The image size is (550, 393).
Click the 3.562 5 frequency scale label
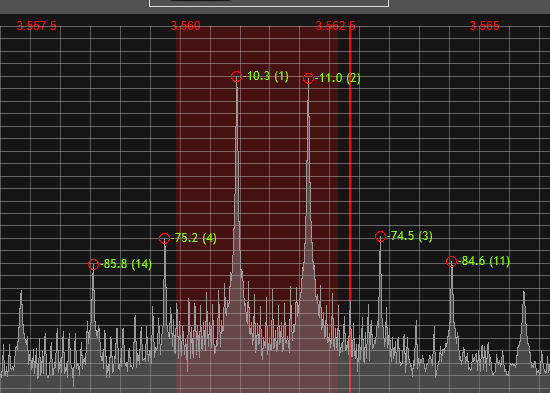pos(335,26)
